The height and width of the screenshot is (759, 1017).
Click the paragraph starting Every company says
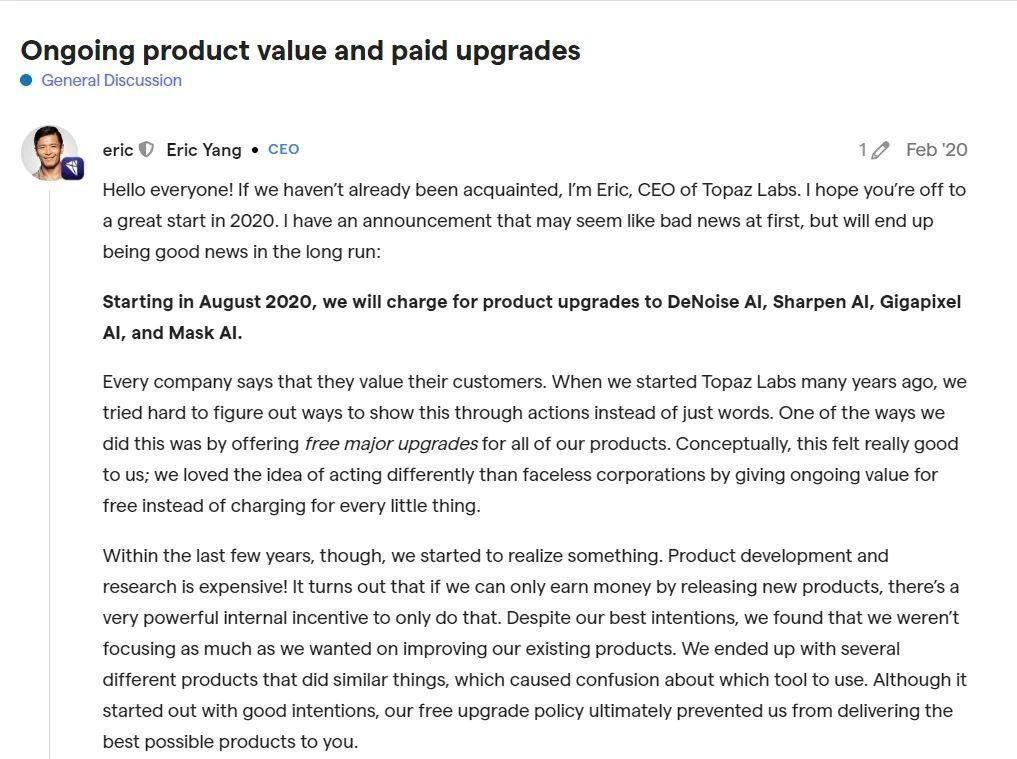coord(534,443)
